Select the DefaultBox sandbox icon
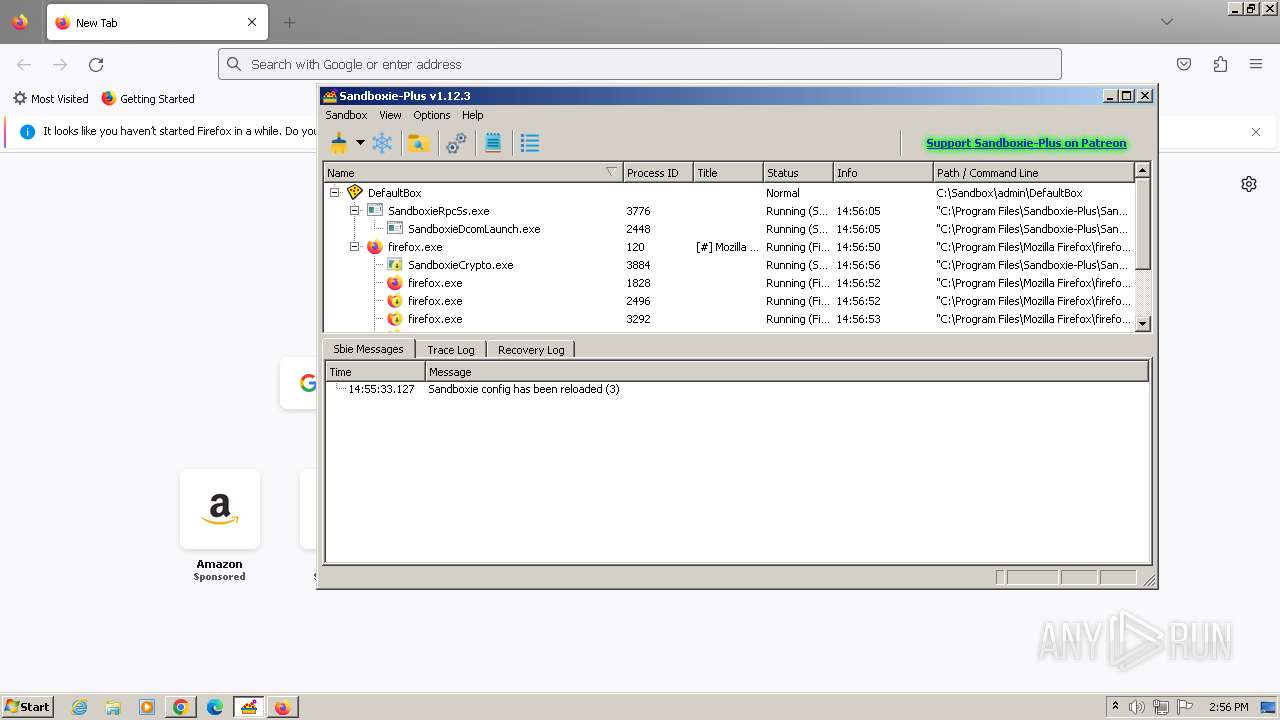1280x720 pixels. 354,193
